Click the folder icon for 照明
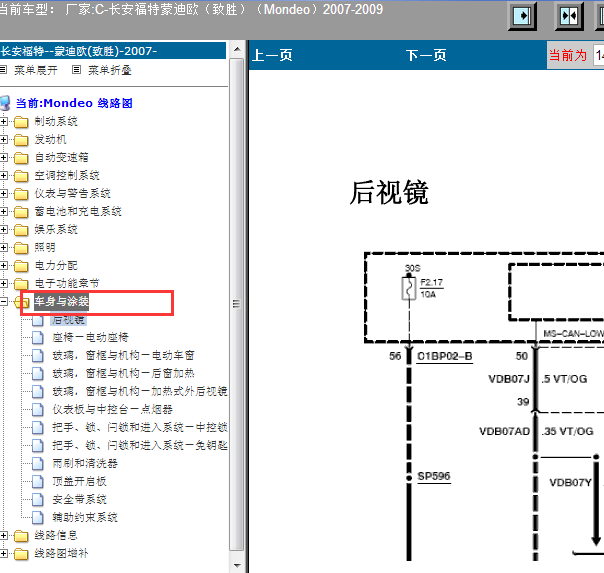604x573 pixels. [x=21, y=248]
